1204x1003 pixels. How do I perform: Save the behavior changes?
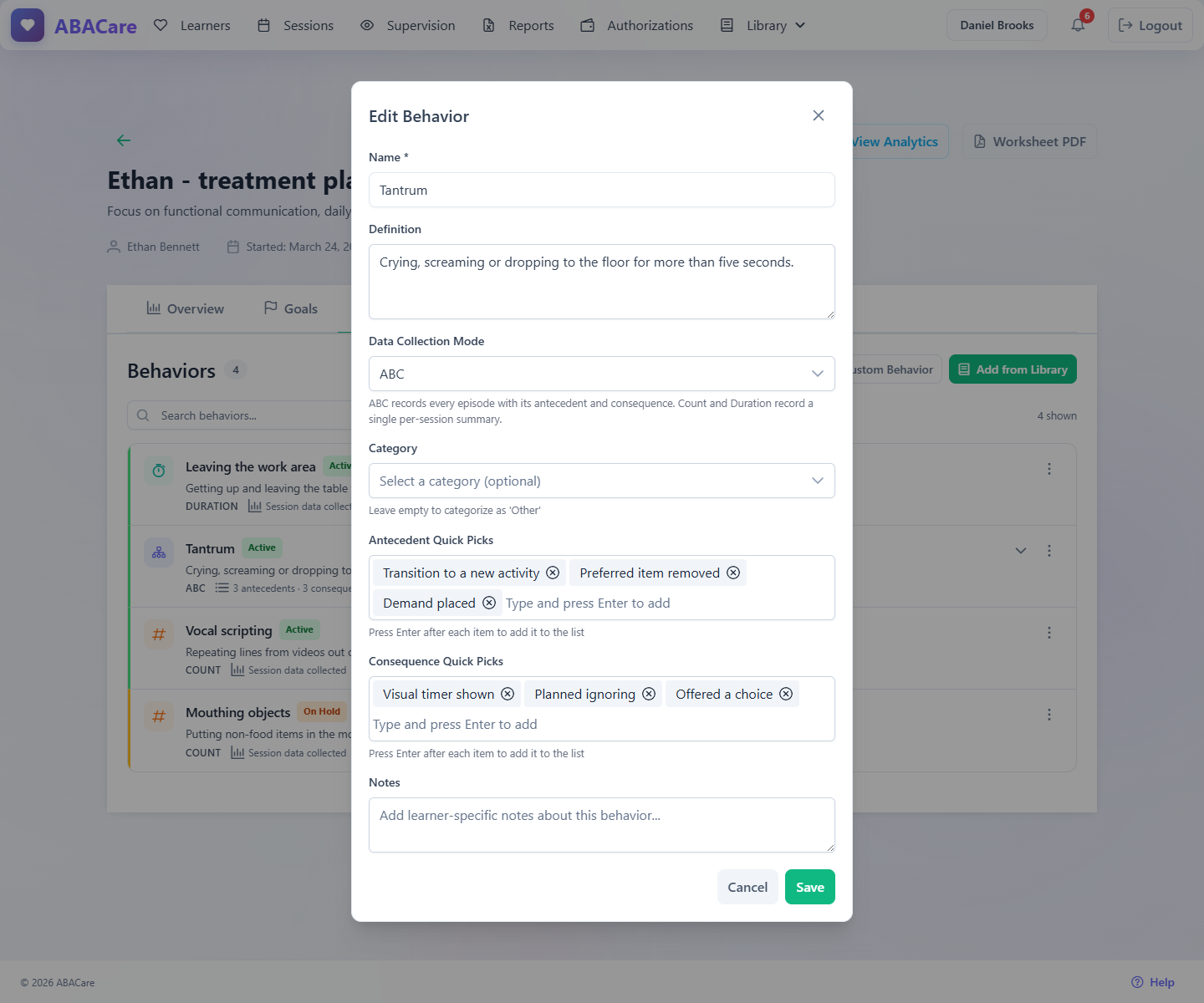pos(810,887)
